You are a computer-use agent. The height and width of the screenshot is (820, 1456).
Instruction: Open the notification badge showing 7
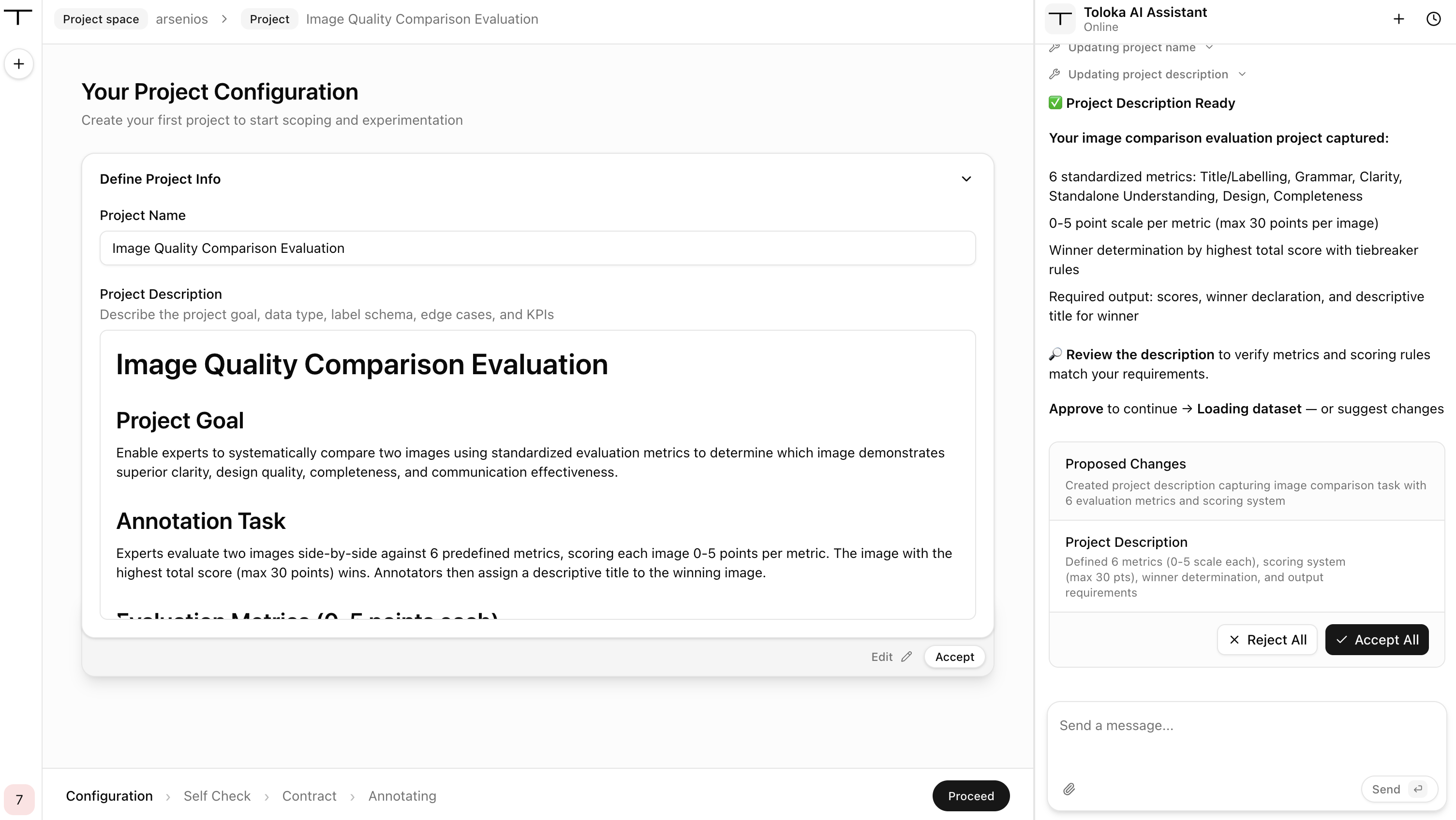point(19,799)
